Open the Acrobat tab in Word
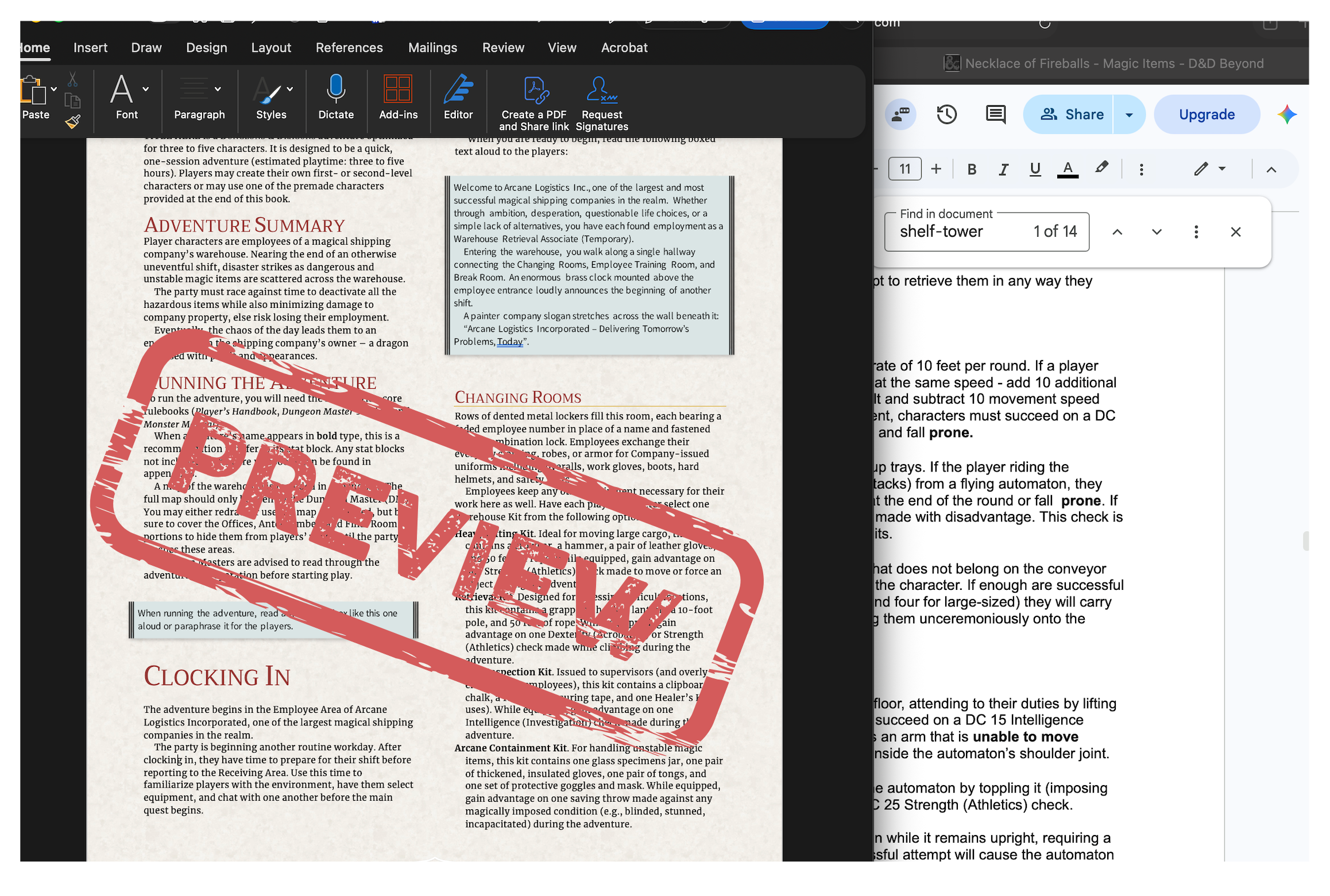This screenshot has height=896, width=1330. 624,48
